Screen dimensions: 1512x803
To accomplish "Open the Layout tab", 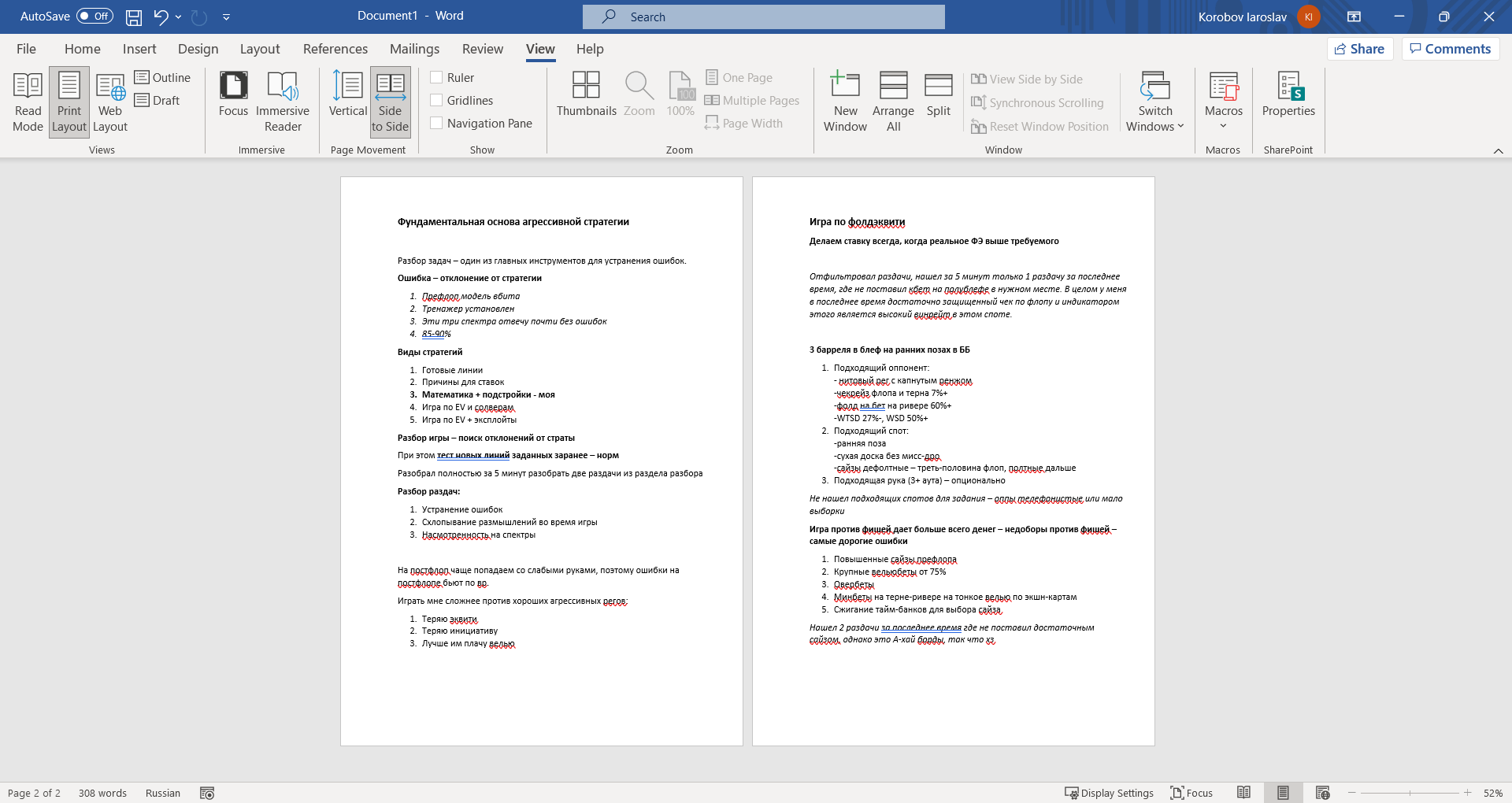I will coord(260,49).
